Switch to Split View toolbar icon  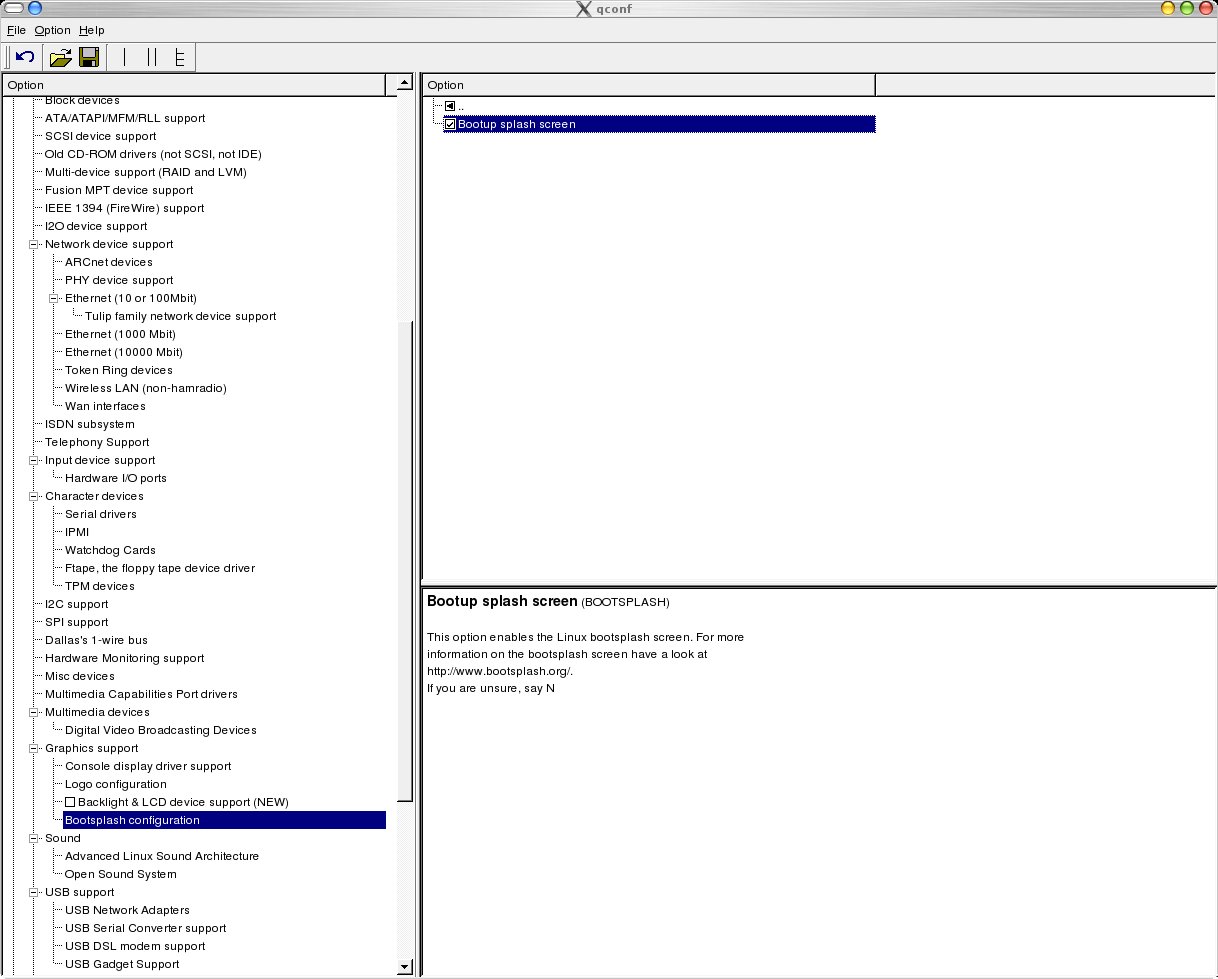coord(152,57)
